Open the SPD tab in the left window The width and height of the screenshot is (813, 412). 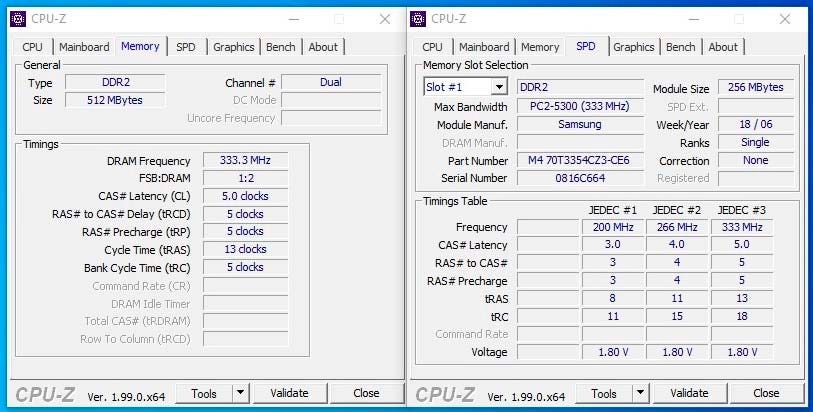186,47
